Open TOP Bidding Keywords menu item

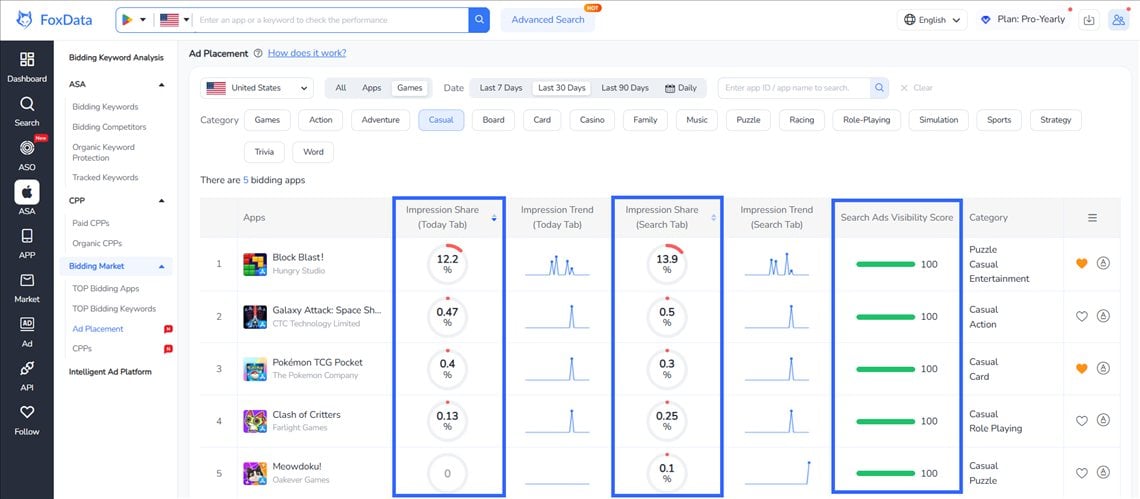[114, 309]
